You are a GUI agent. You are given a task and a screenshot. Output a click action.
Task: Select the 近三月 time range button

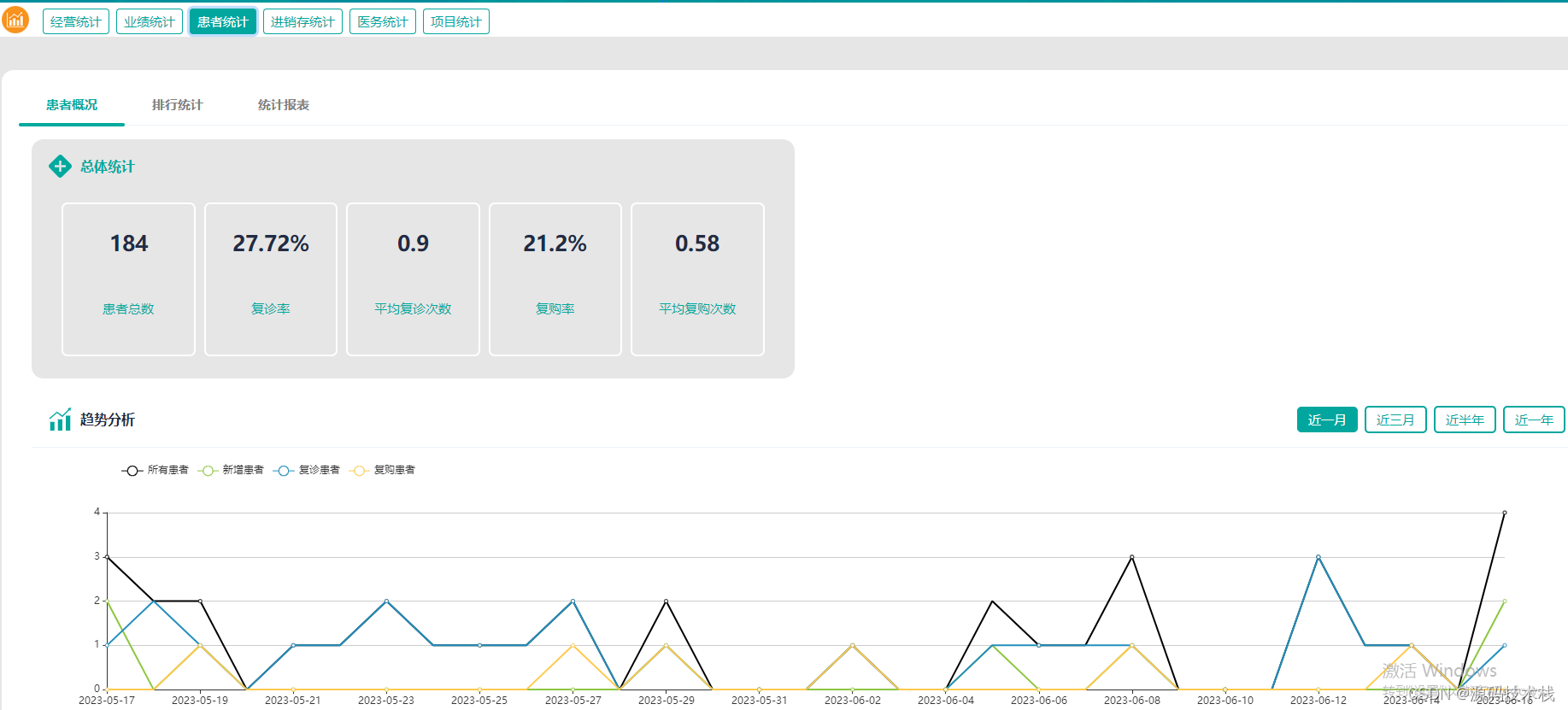coord(1395,420)
